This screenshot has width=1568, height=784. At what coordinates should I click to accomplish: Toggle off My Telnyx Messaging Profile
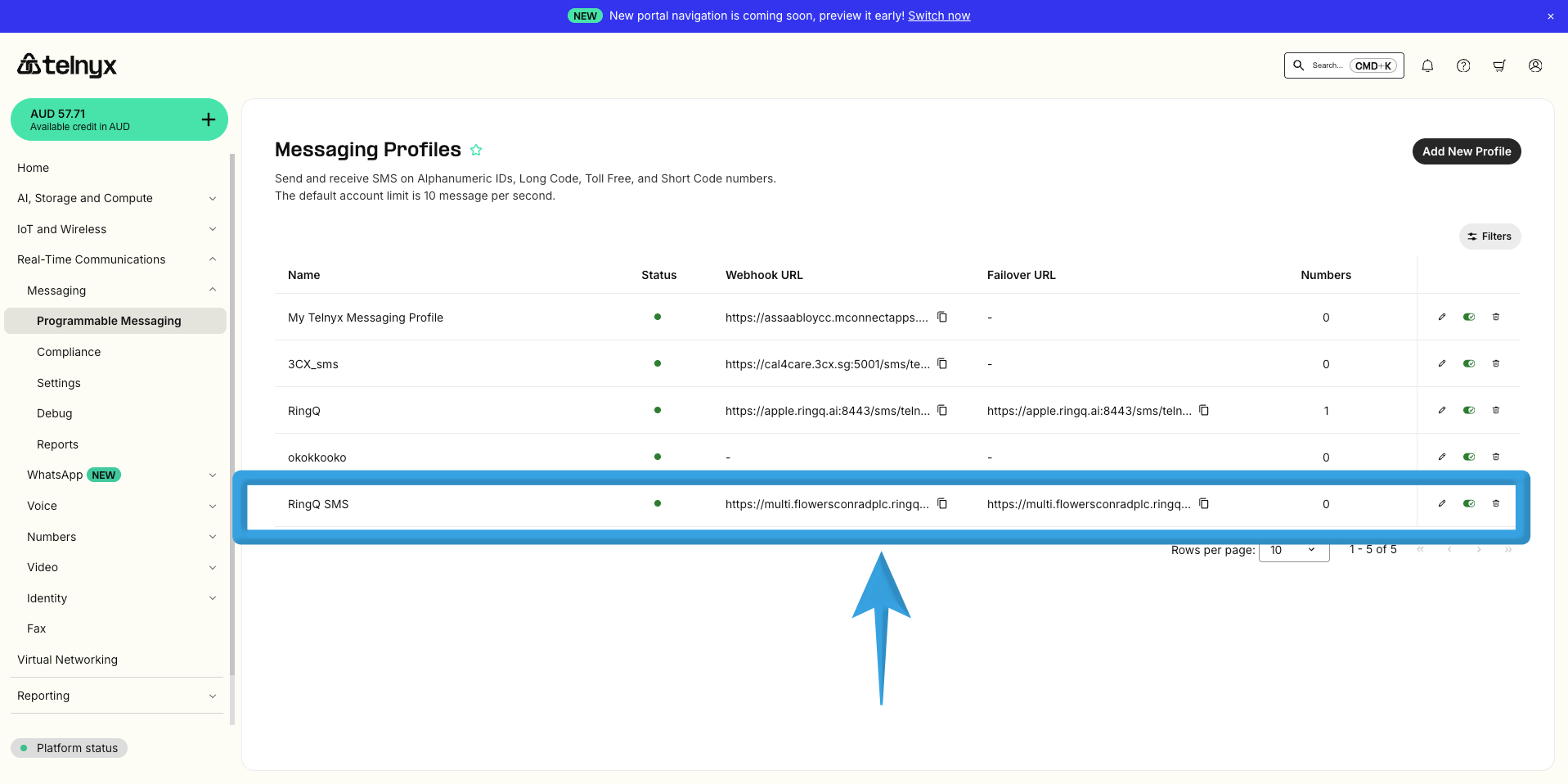(1468, 317)
